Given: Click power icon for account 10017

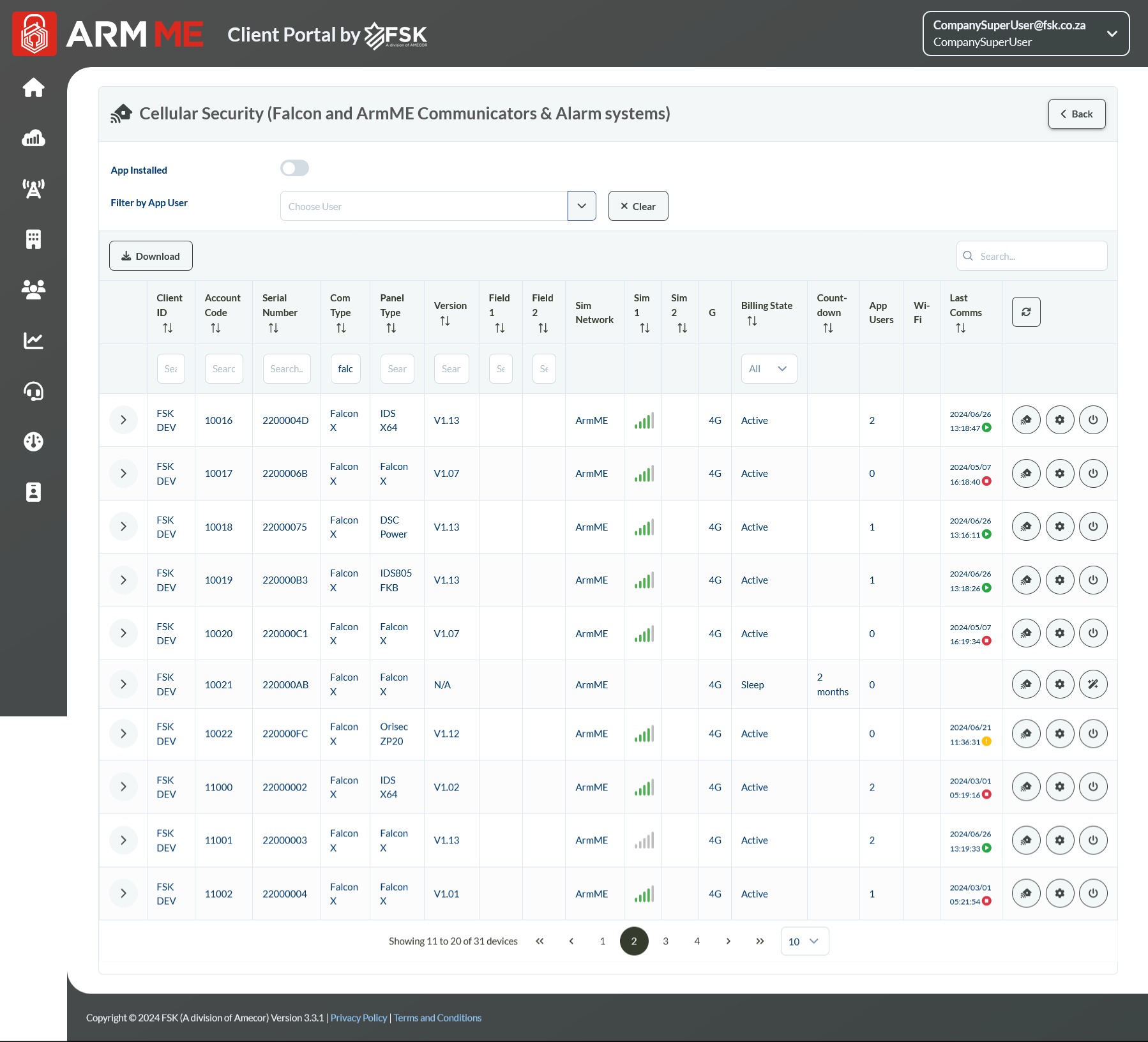Looking at the screenshot, I should pos(1092,474).
